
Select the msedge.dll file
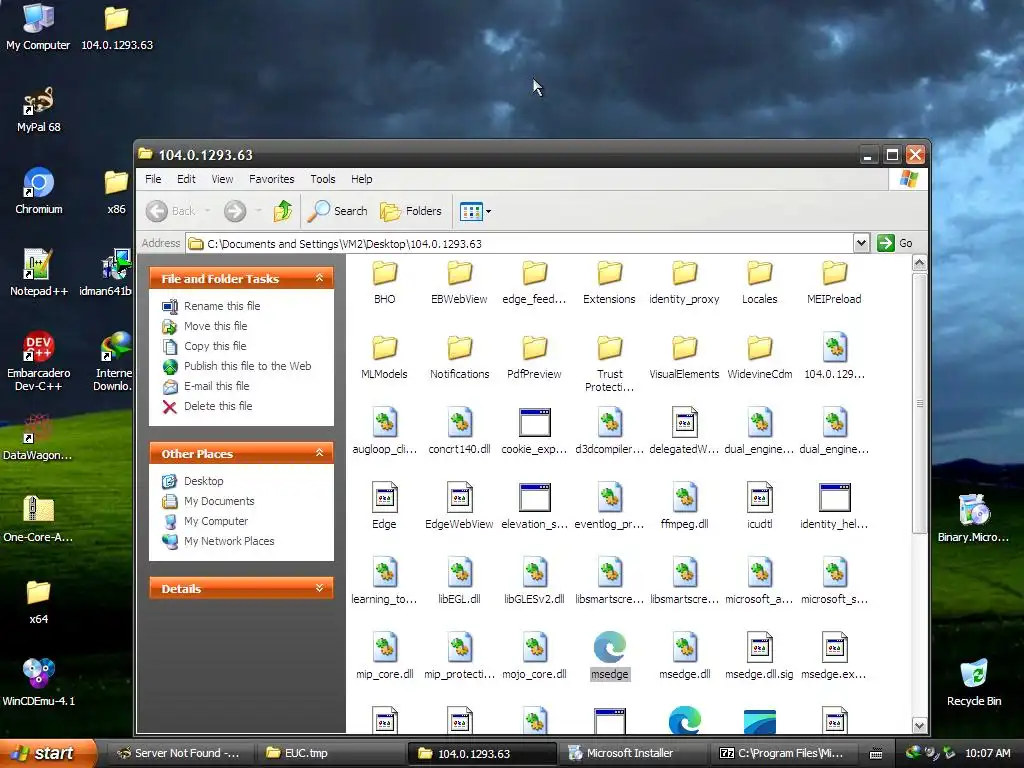point(684,658)
